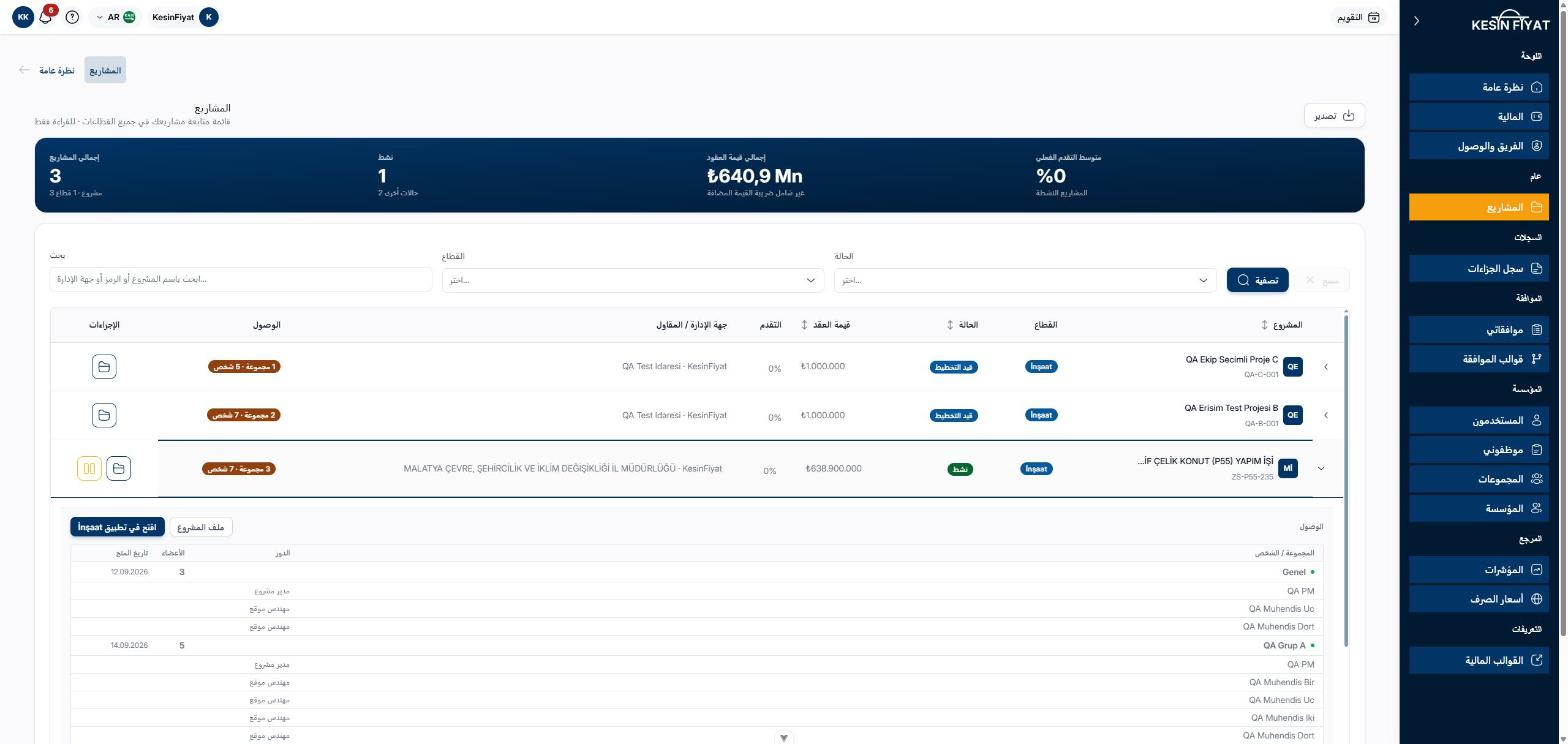Click the back arrow next to نظرة عامة breadcrumb

pyautogui.click(x=24, y=70)
